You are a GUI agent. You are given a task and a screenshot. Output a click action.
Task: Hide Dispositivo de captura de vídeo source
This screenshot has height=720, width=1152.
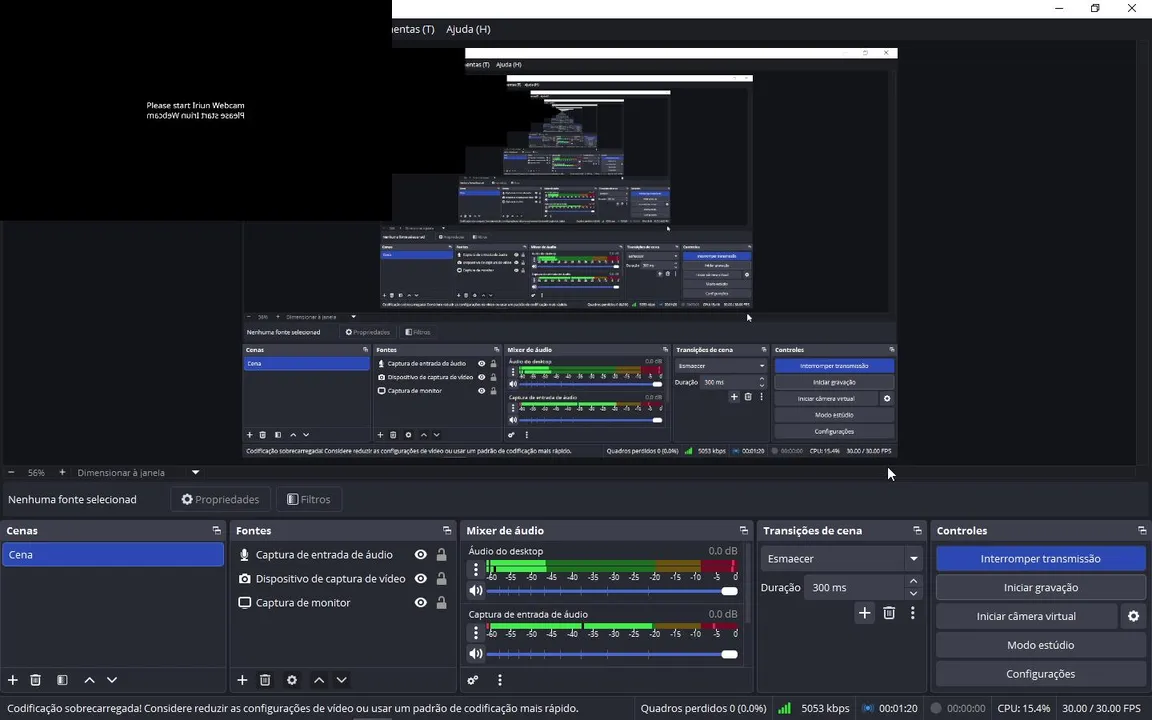(420, 579)
